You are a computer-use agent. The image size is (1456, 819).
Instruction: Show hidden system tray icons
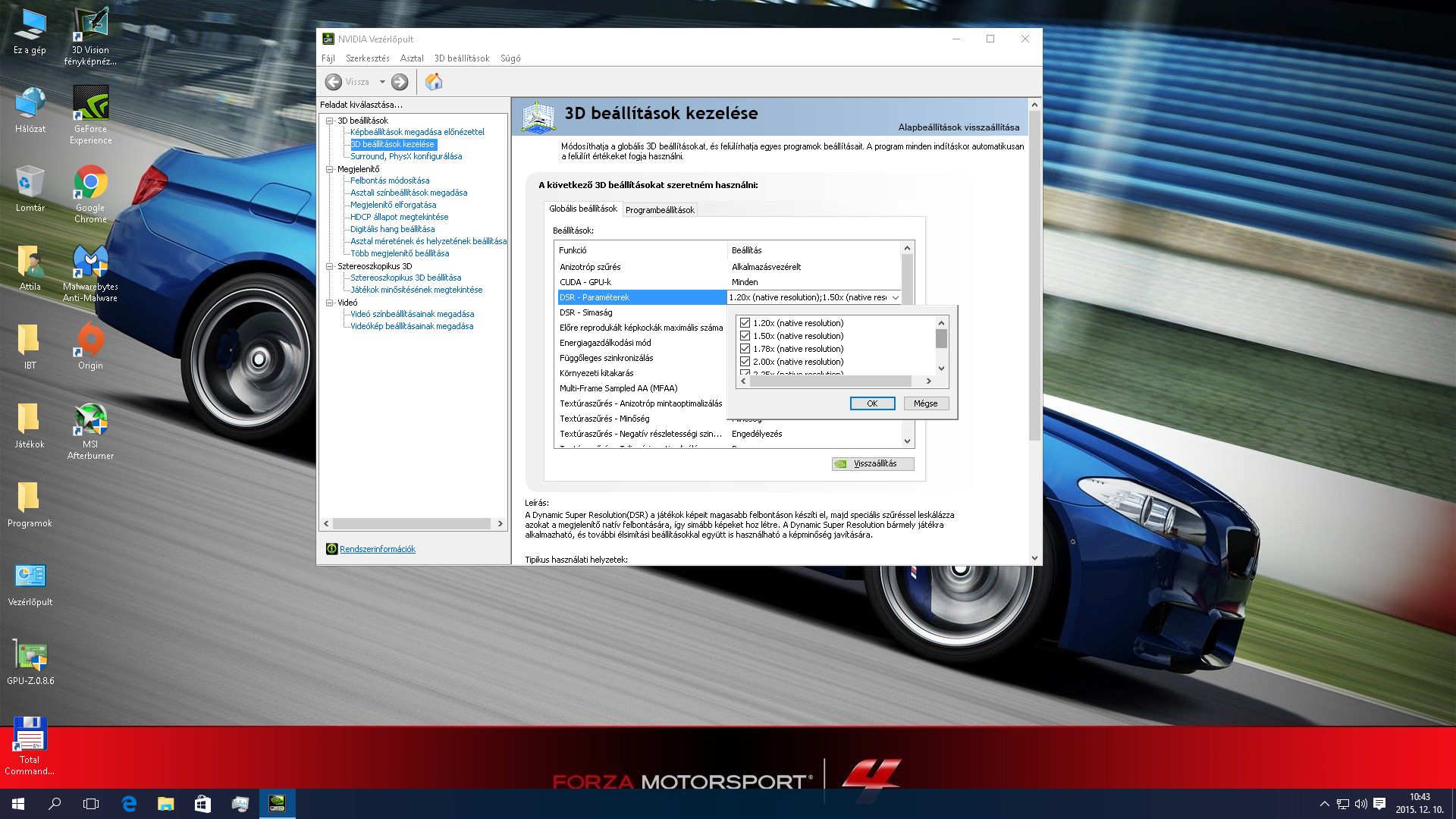[x=1324, y=804]
